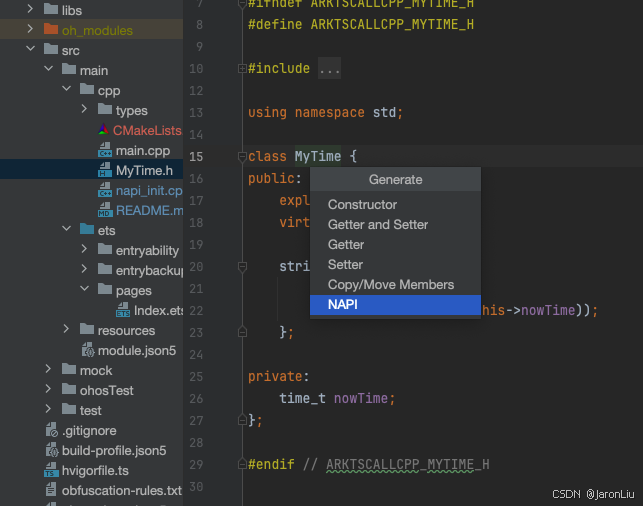The width and height of the screenshot is (643, 506).
Task: Click the main.cpp C++ file icon
Action: [105, 150]
